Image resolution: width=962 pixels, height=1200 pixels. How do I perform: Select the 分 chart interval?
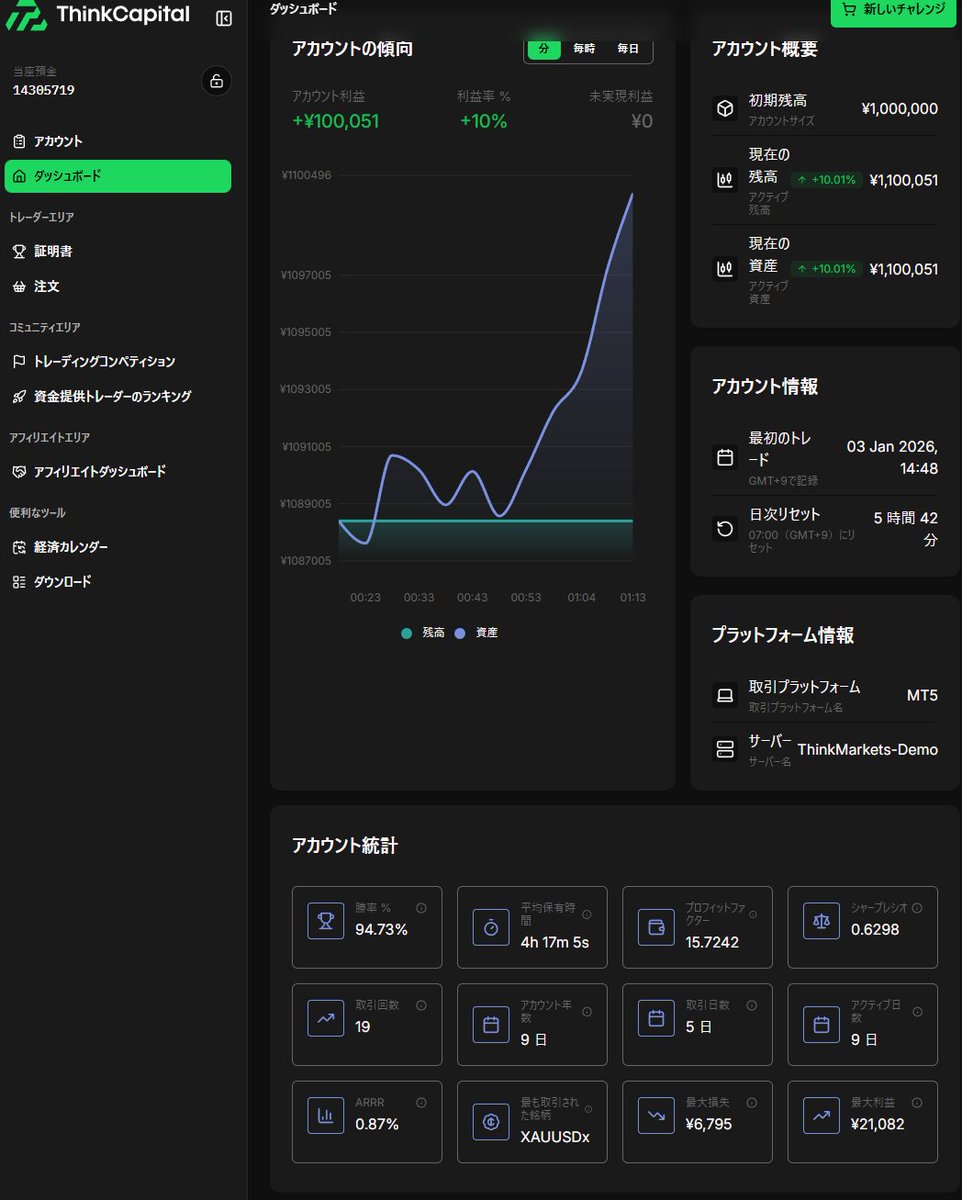544,48
